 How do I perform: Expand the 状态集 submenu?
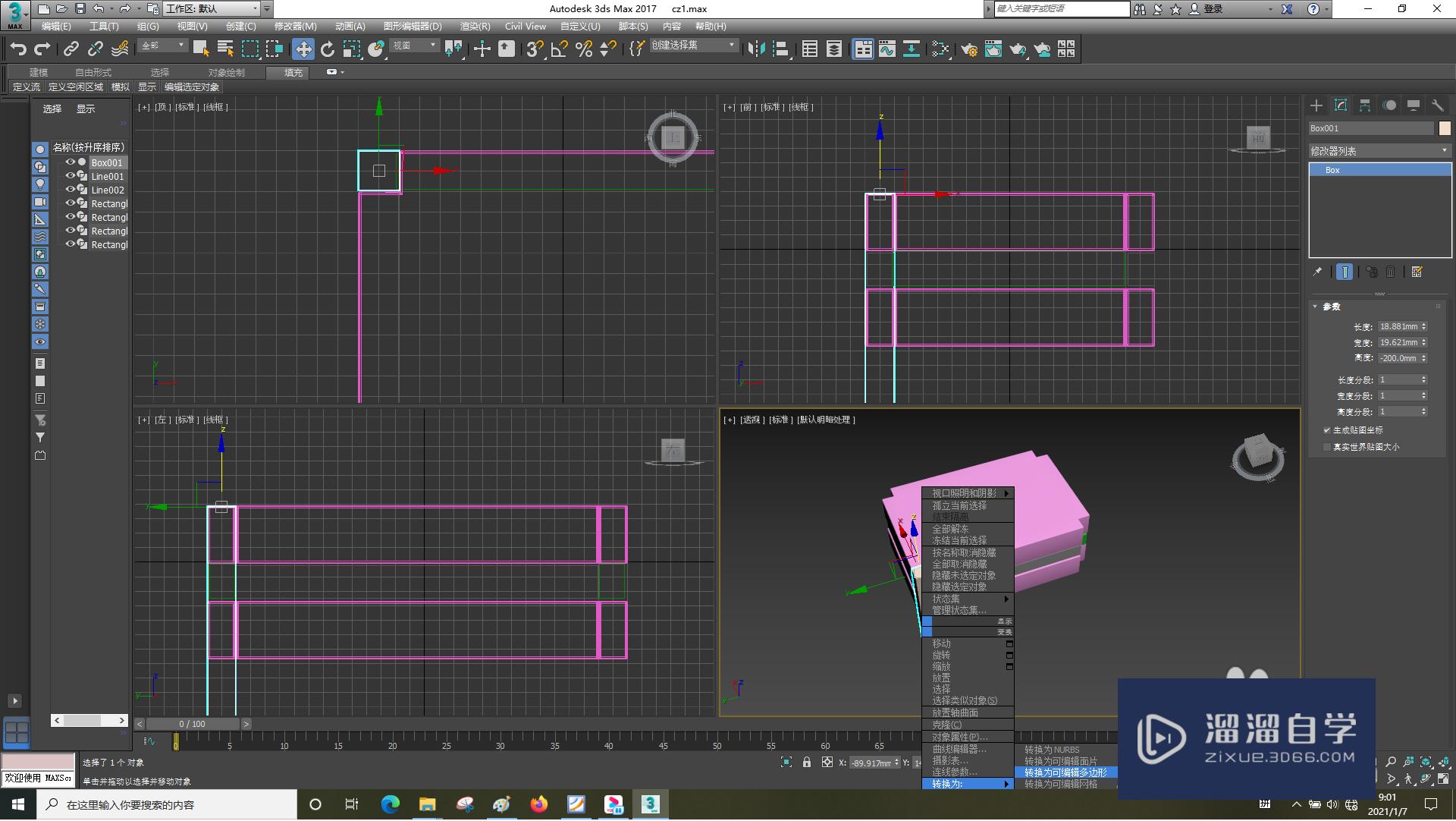coord(968,599)
